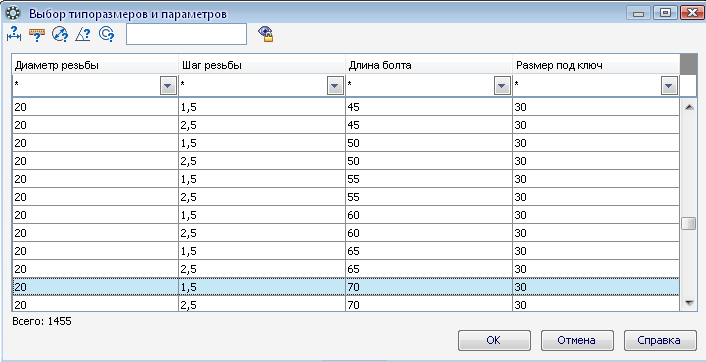Cancel with the Отмена button
The width and height of the screenshot is (706, 362).
pyautogui.click(x=577, y=340)
